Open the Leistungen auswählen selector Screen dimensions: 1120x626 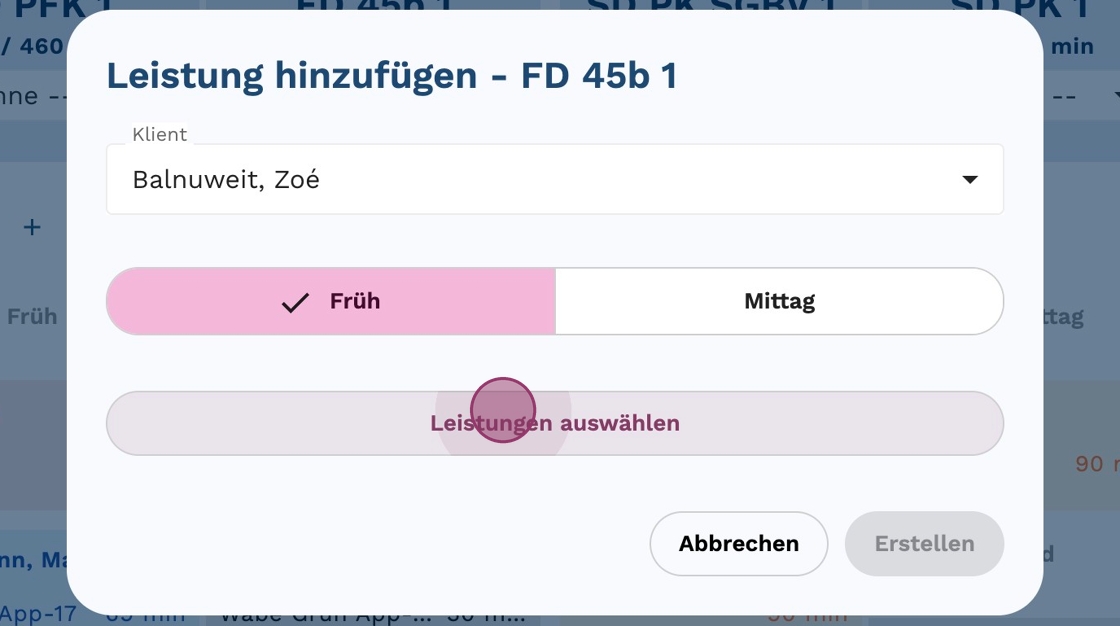pos(555,423)
